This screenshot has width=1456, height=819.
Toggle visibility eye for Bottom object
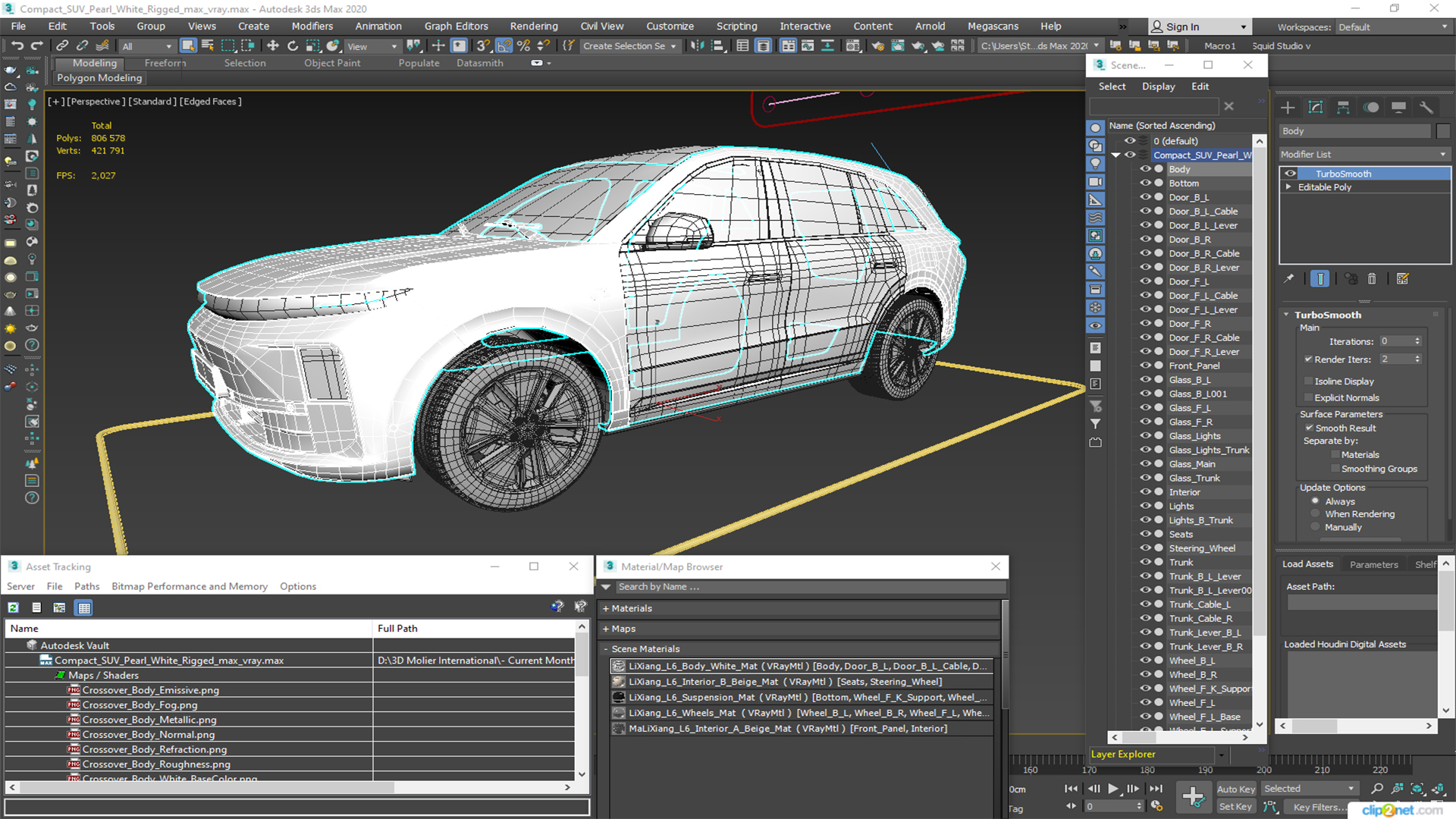[x=1146, y=184]
